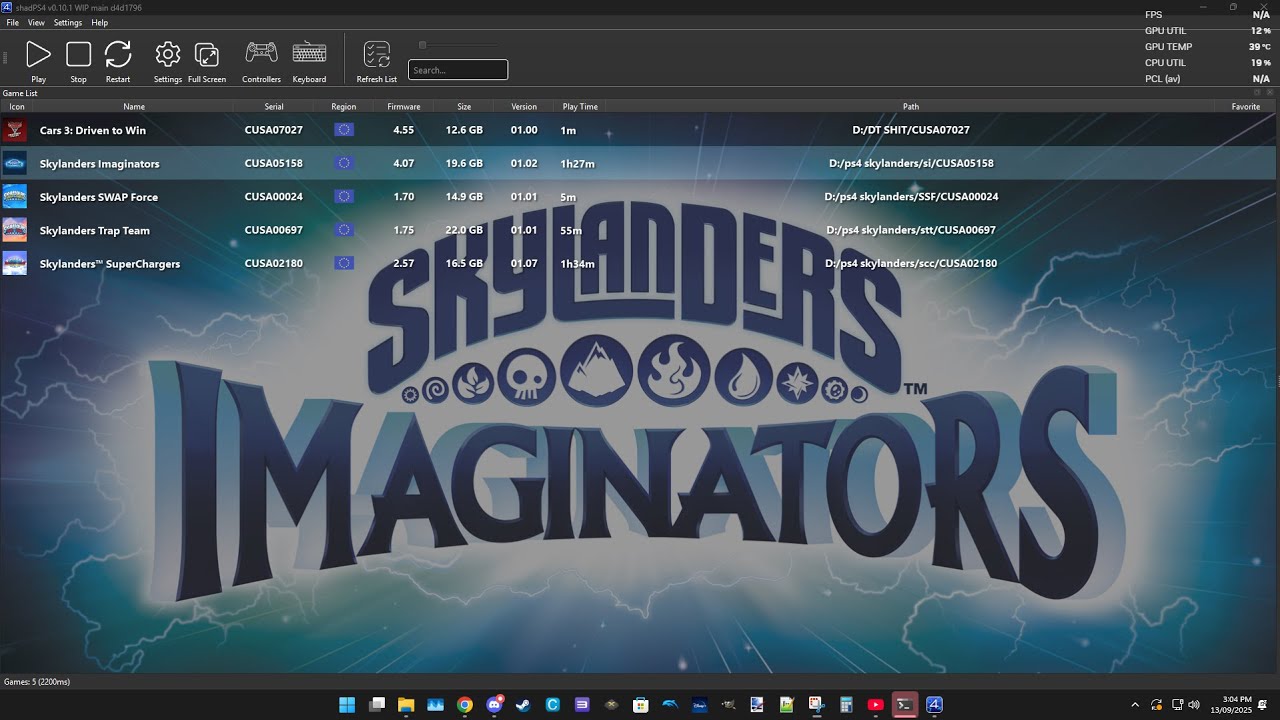Click the Restart icon
Viewport: 1280px width, 720px height.
click(x=118, y=54)
